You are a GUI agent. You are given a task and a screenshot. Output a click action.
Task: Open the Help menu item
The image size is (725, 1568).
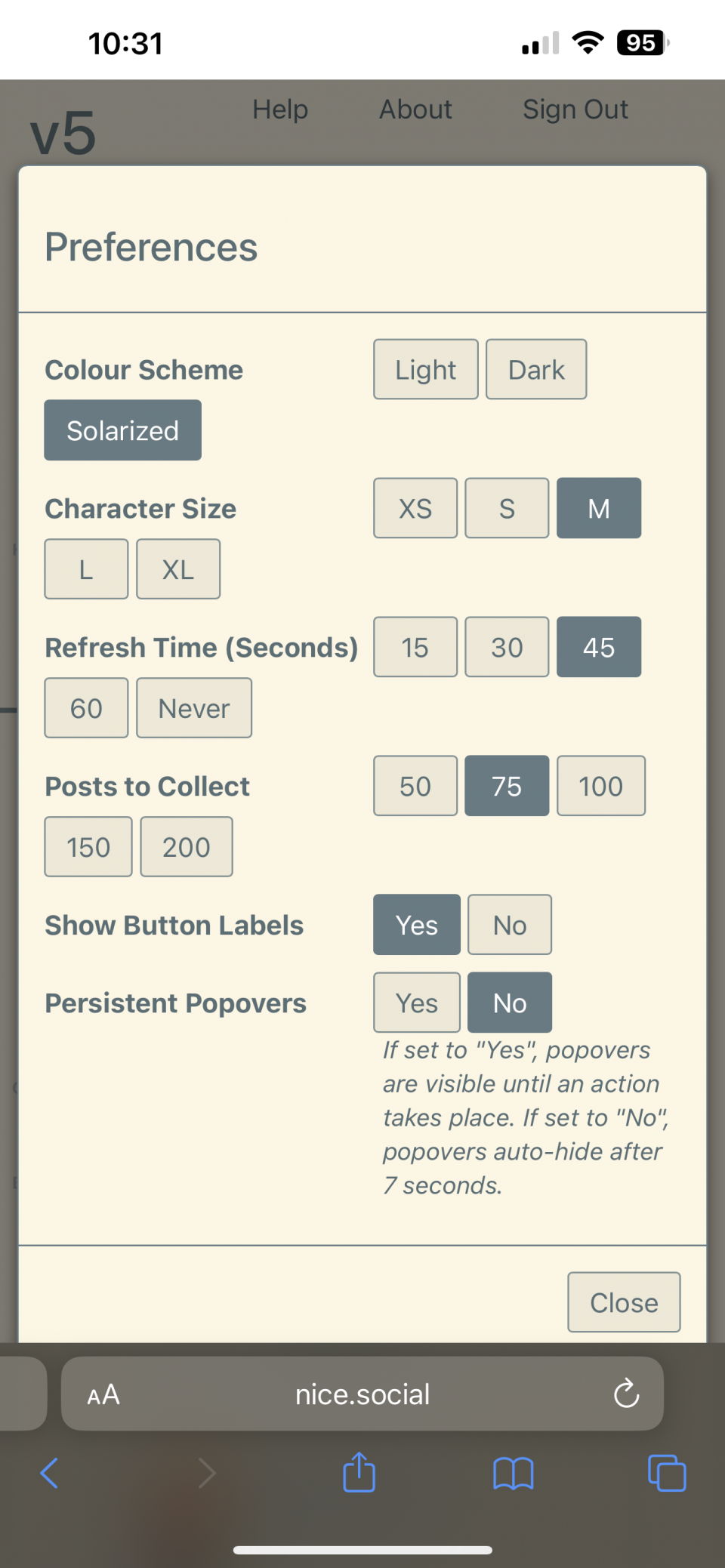(280, 109)
